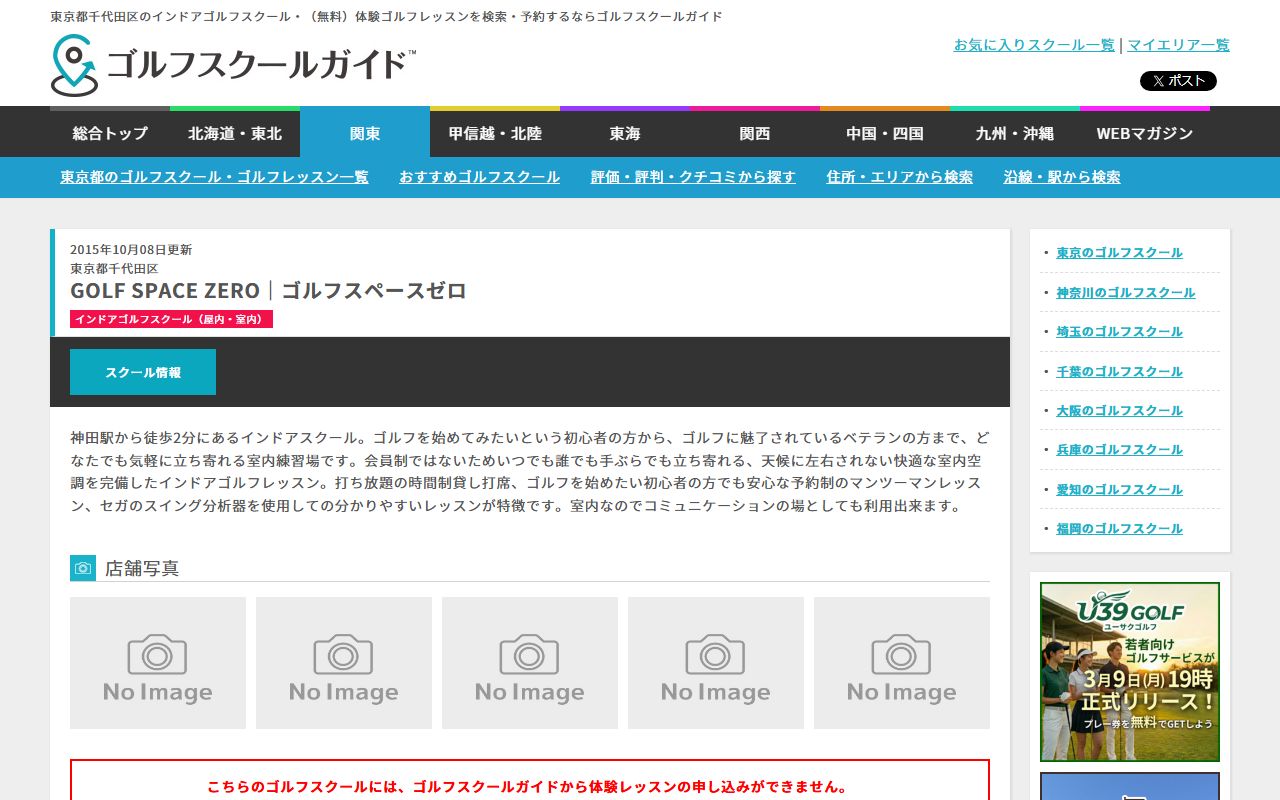Viewport: 1280px width, 800px height.
Task: Click the X ポスト share button
Action: pos(1178,81)
